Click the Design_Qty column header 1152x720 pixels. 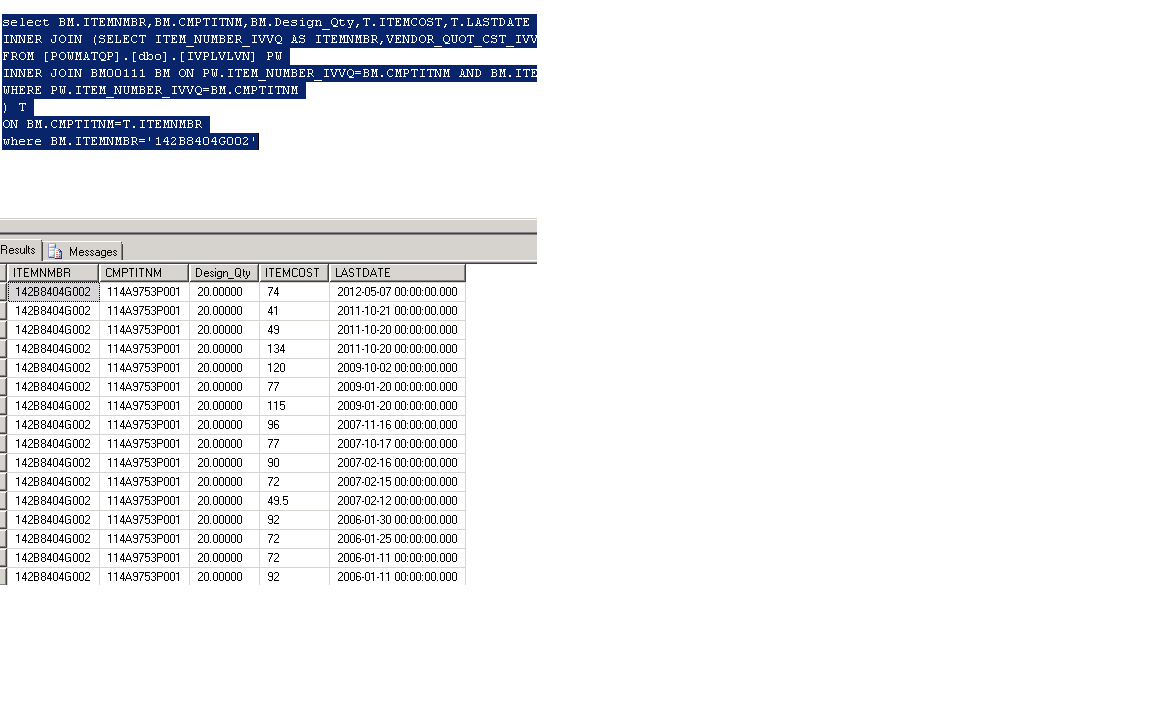point(223,272)
